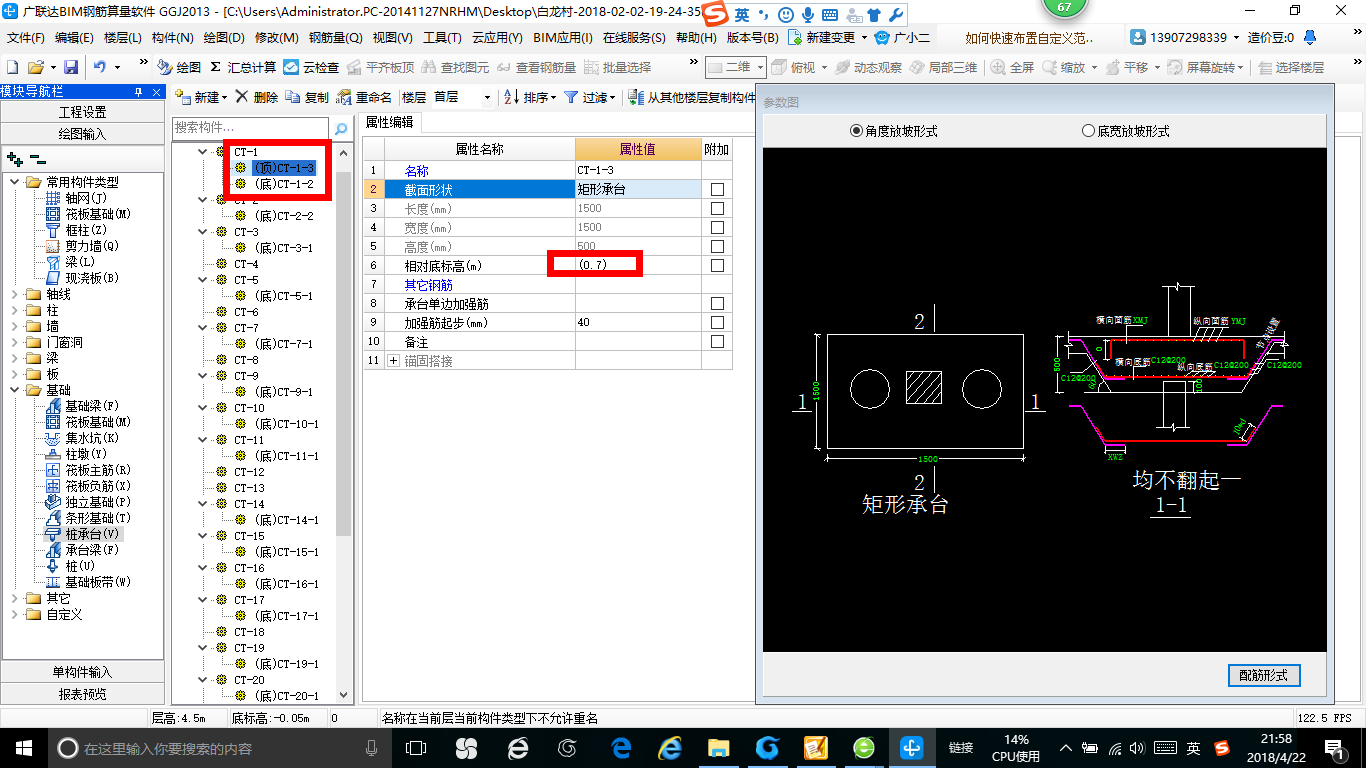Pin the 模块导航栏 panel
This screenshot has height=768, width=1366.
click(x=139, y=92)
